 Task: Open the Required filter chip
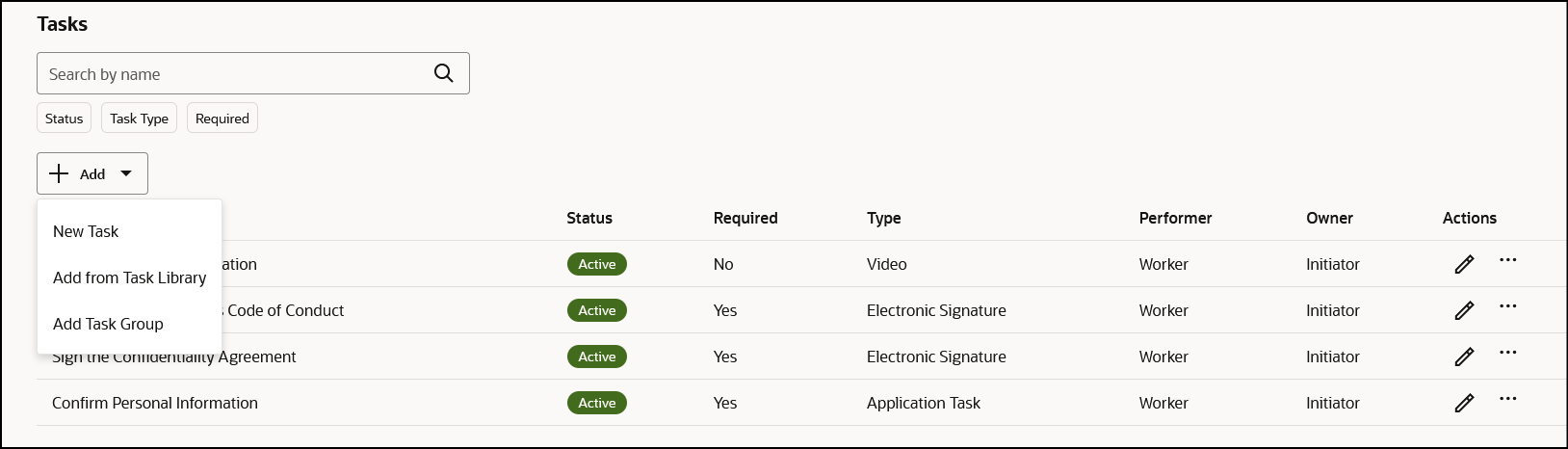click(222, 119)
